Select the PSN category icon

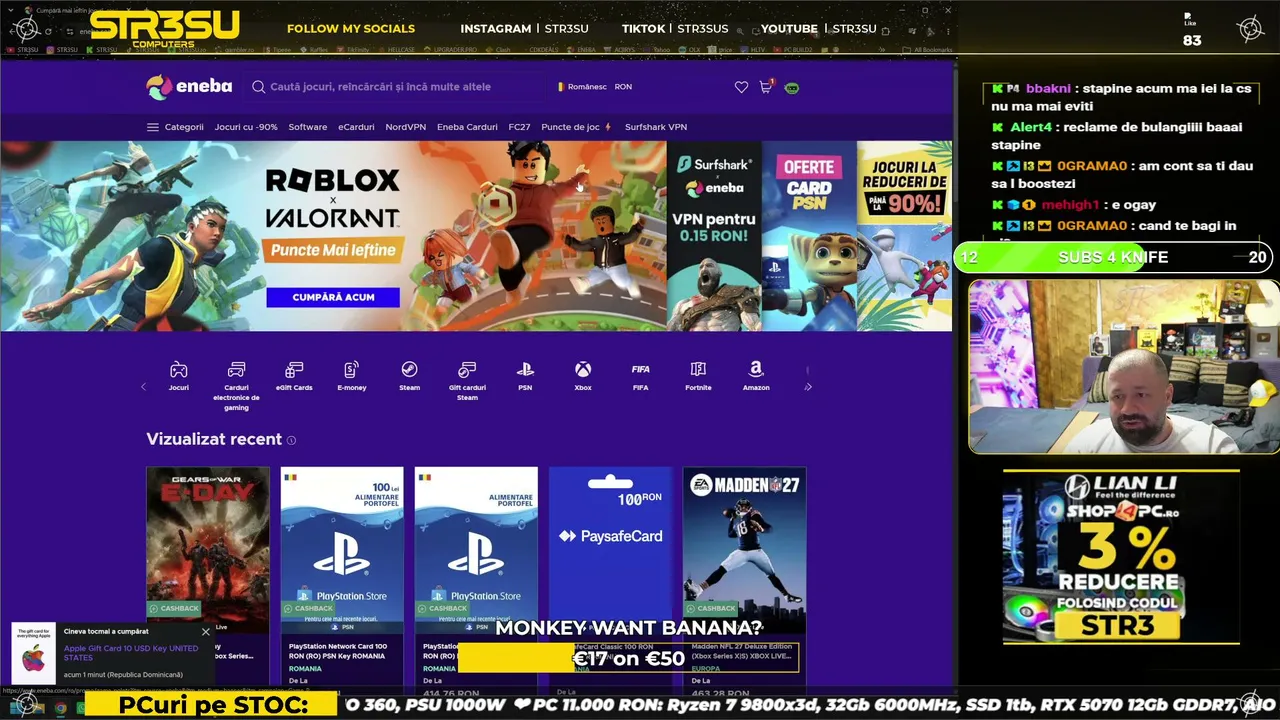525,375
